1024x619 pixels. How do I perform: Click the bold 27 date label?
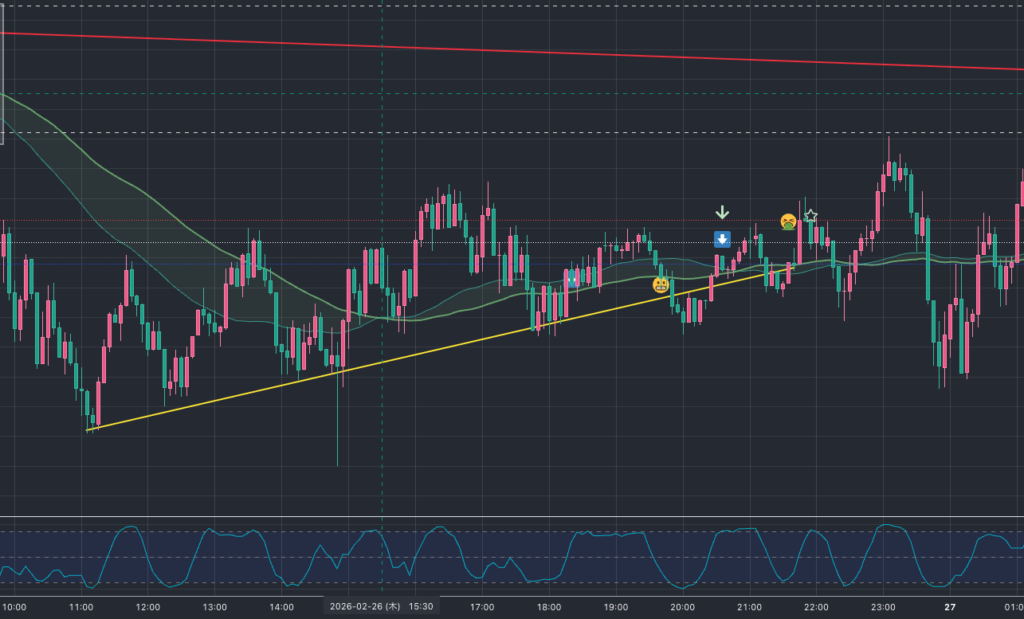(x=950, y=606)
